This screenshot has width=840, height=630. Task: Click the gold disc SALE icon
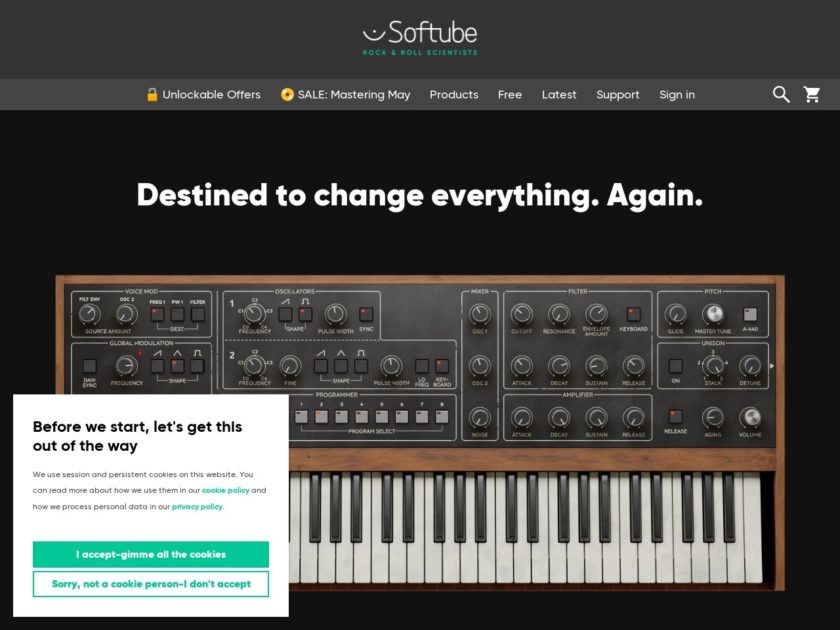point(287,95)
